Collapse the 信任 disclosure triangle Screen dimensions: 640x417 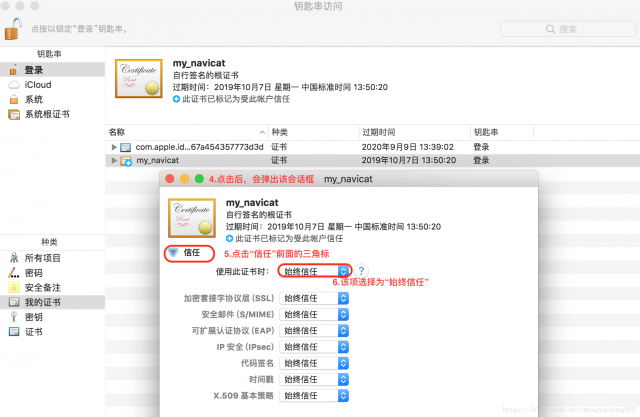(173, 253)
